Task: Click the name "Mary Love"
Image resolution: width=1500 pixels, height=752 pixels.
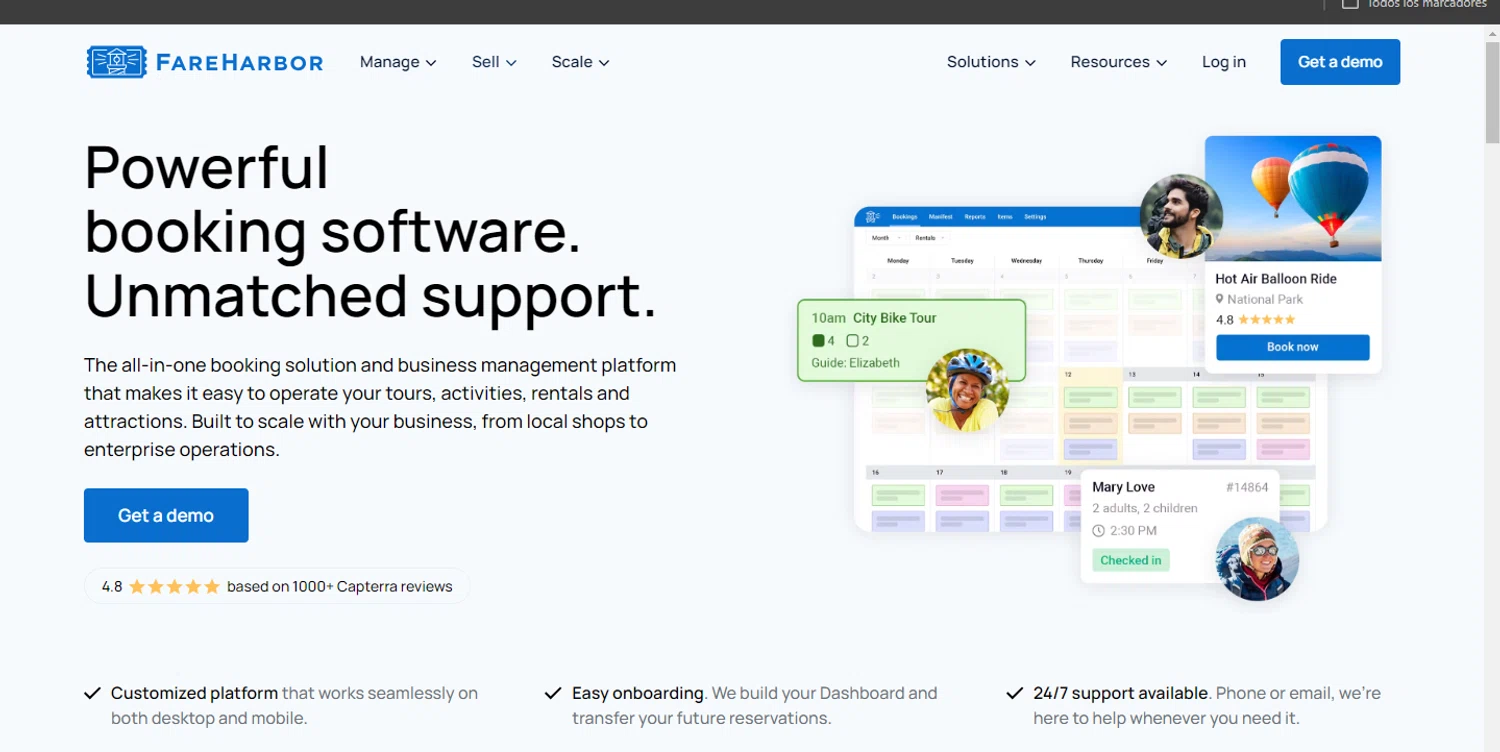Action: click(1123, 487)
